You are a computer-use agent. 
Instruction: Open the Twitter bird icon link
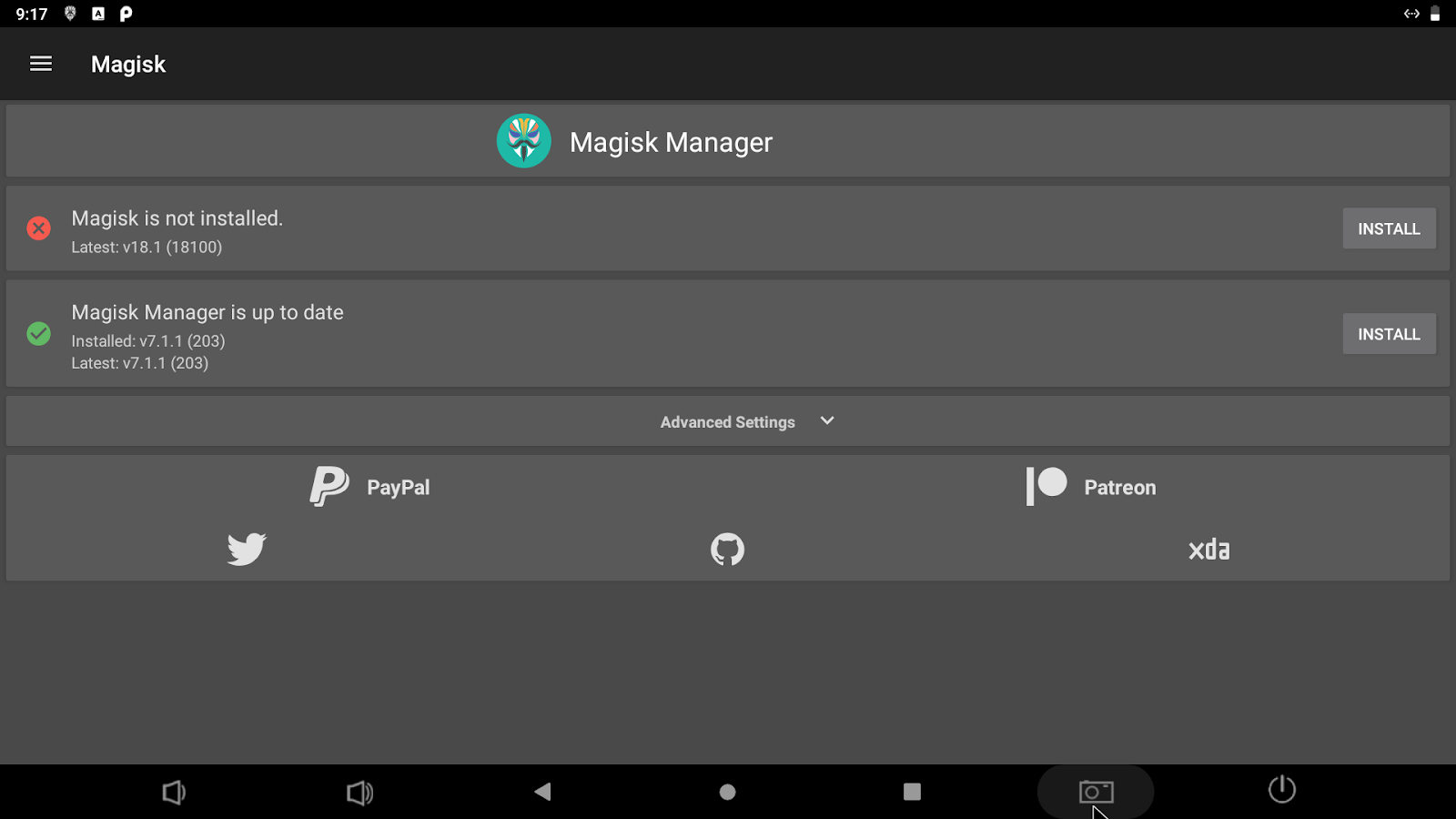[x=247, y=550]
